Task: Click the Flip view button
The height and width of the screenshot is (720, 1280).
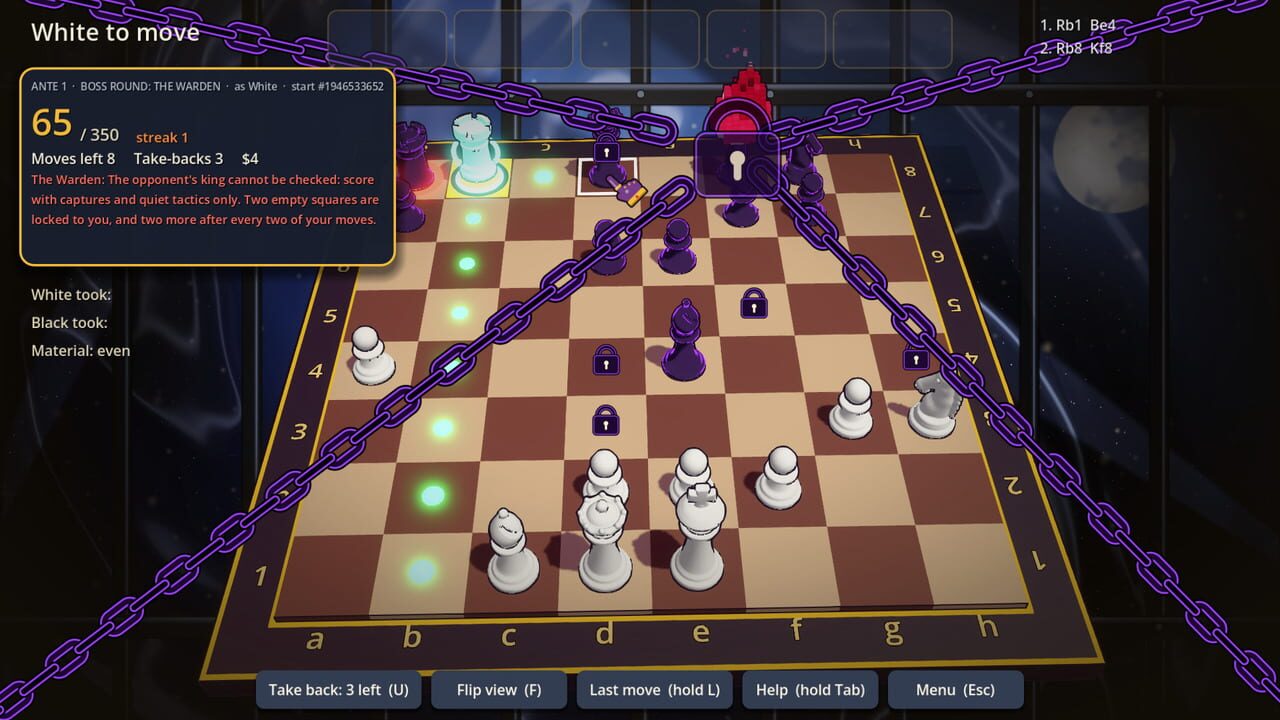Action: [x=499, y=690]
